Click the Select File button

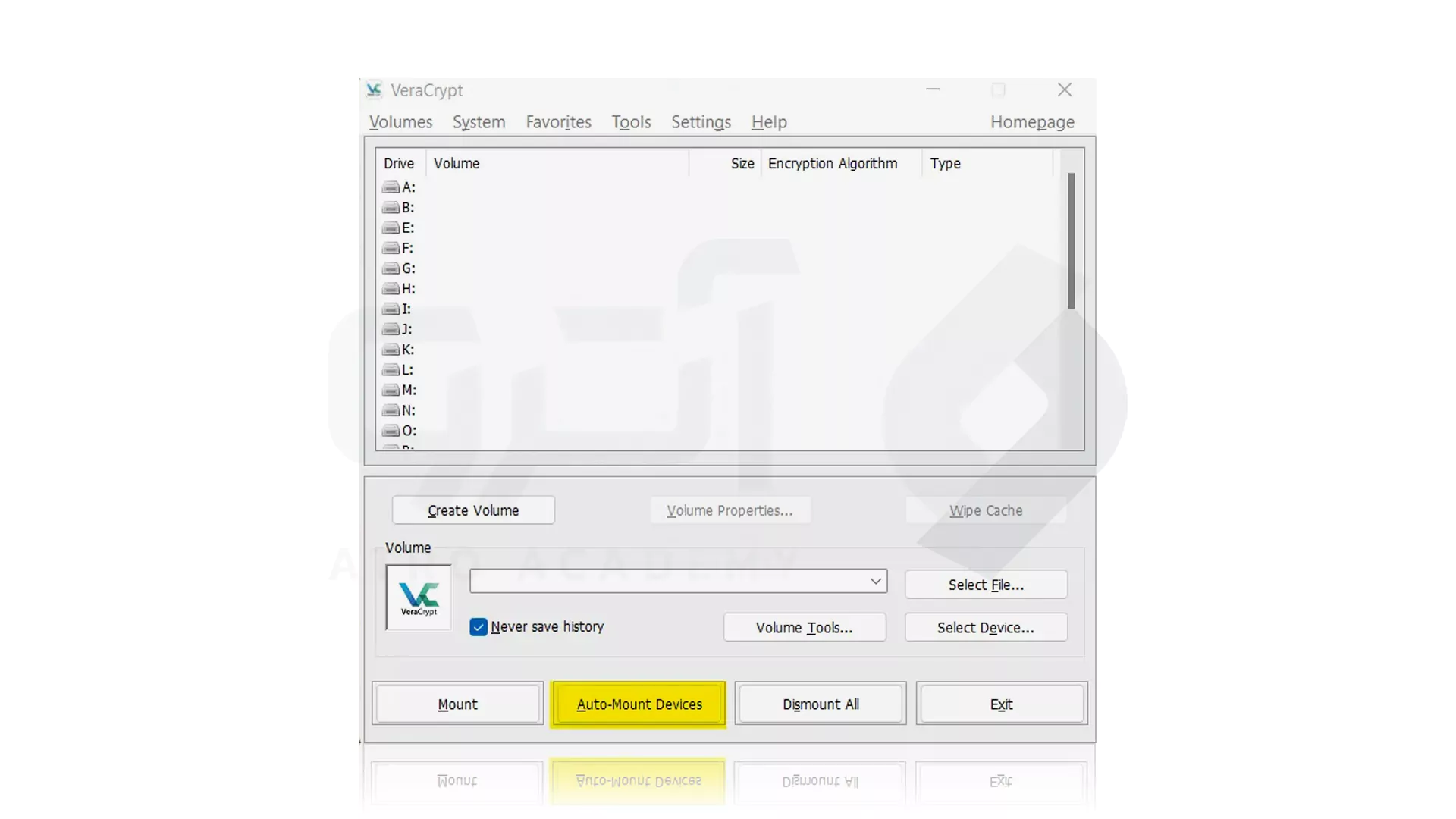click(x=986, y=585)
